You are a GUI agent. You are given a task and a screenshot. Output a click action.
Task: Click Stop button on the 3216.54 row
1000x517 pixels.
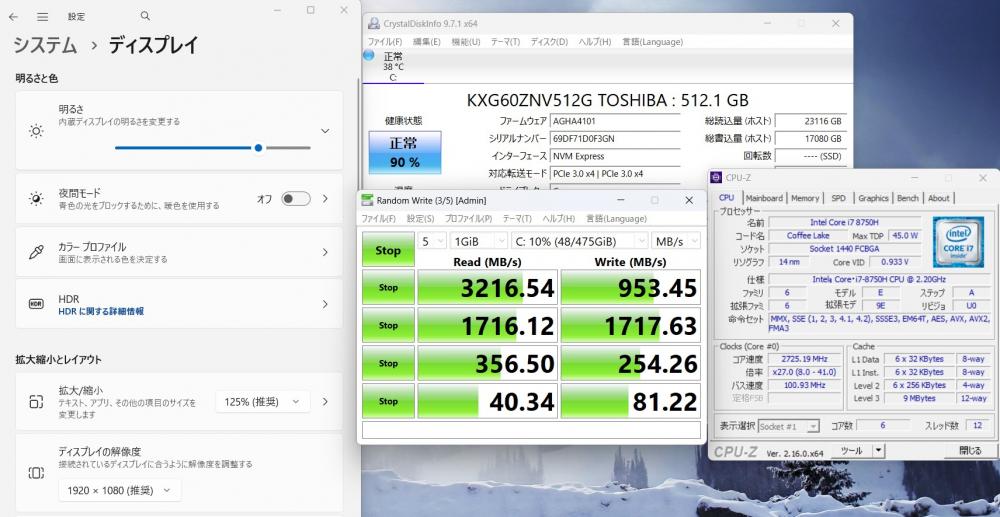click(388, 288)
